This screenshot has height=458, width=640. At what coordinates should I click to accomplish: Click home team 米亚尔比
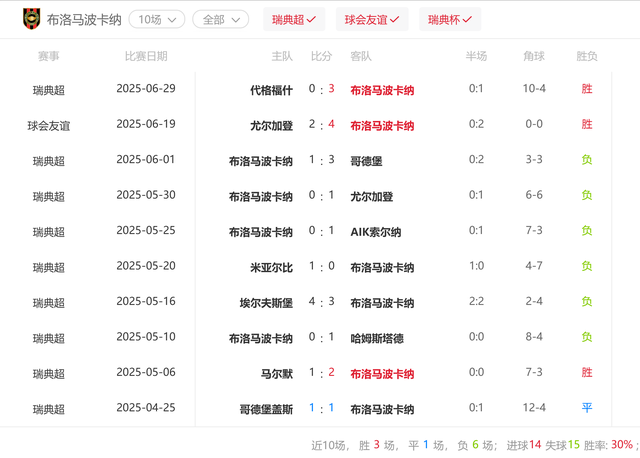pos(271,267)
